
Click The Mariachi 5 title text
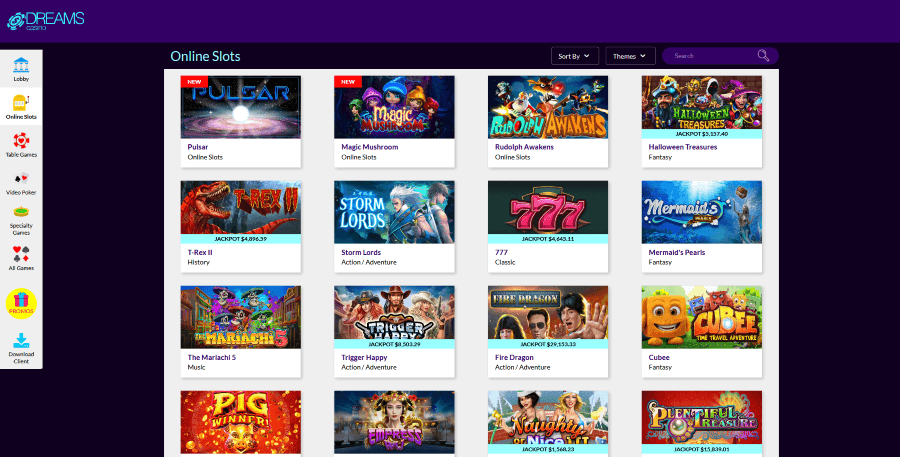point(211,357)
